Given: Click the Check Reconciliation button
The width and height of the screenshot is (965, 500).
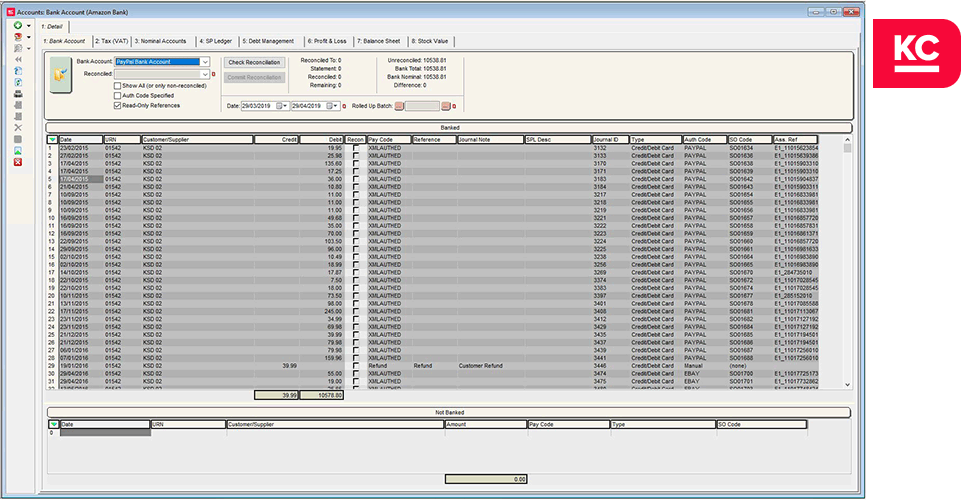Looking at the screenshot, I should [254, 63].
